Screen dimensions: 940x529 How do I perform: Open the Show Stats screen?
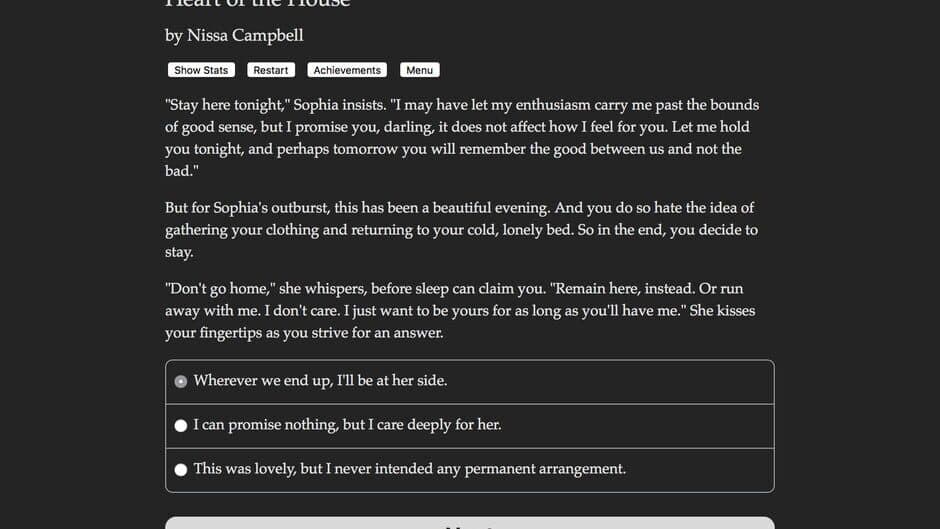201,70
